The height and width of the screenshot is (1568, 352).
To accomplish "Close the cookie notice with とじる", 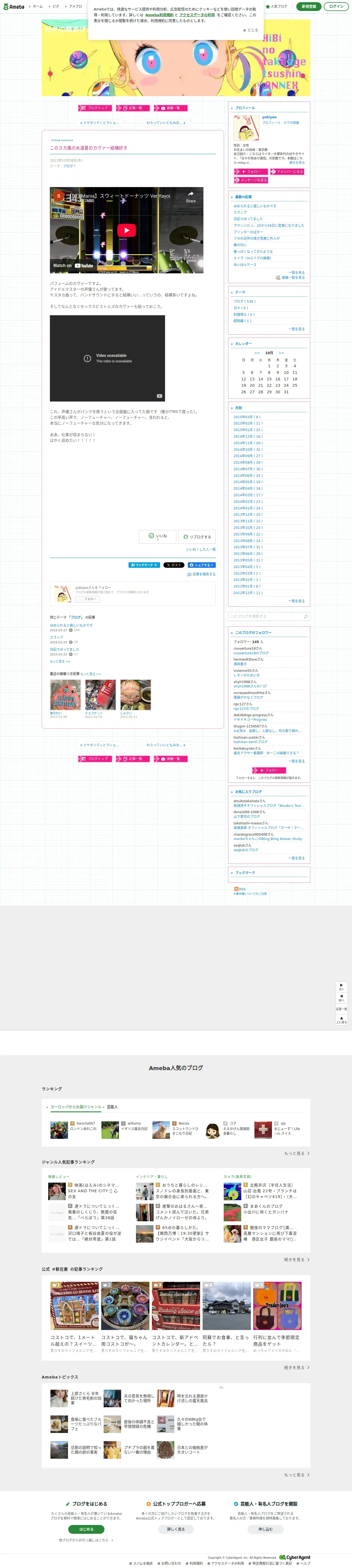I will [x=250, y=30].
